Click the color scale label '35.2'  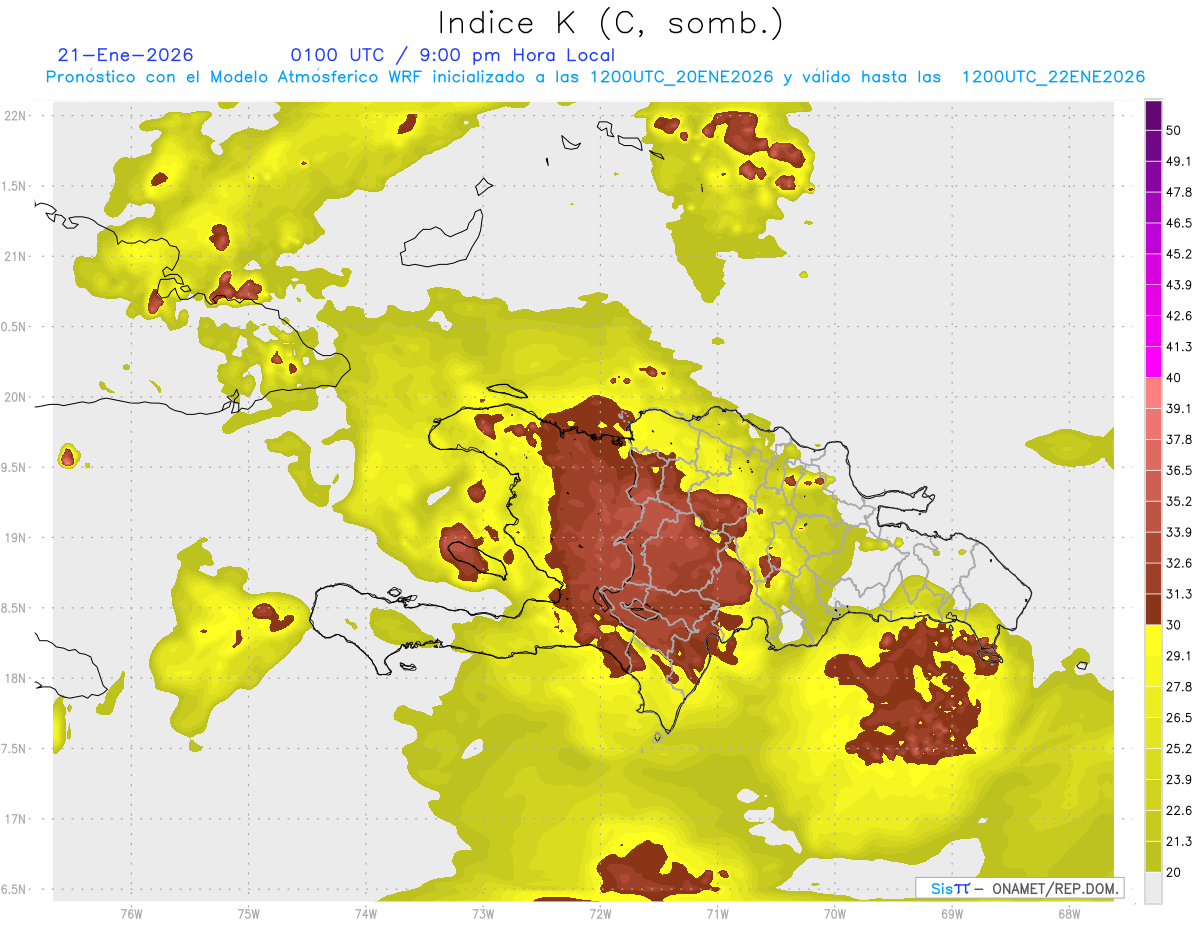click(1179, 501)
